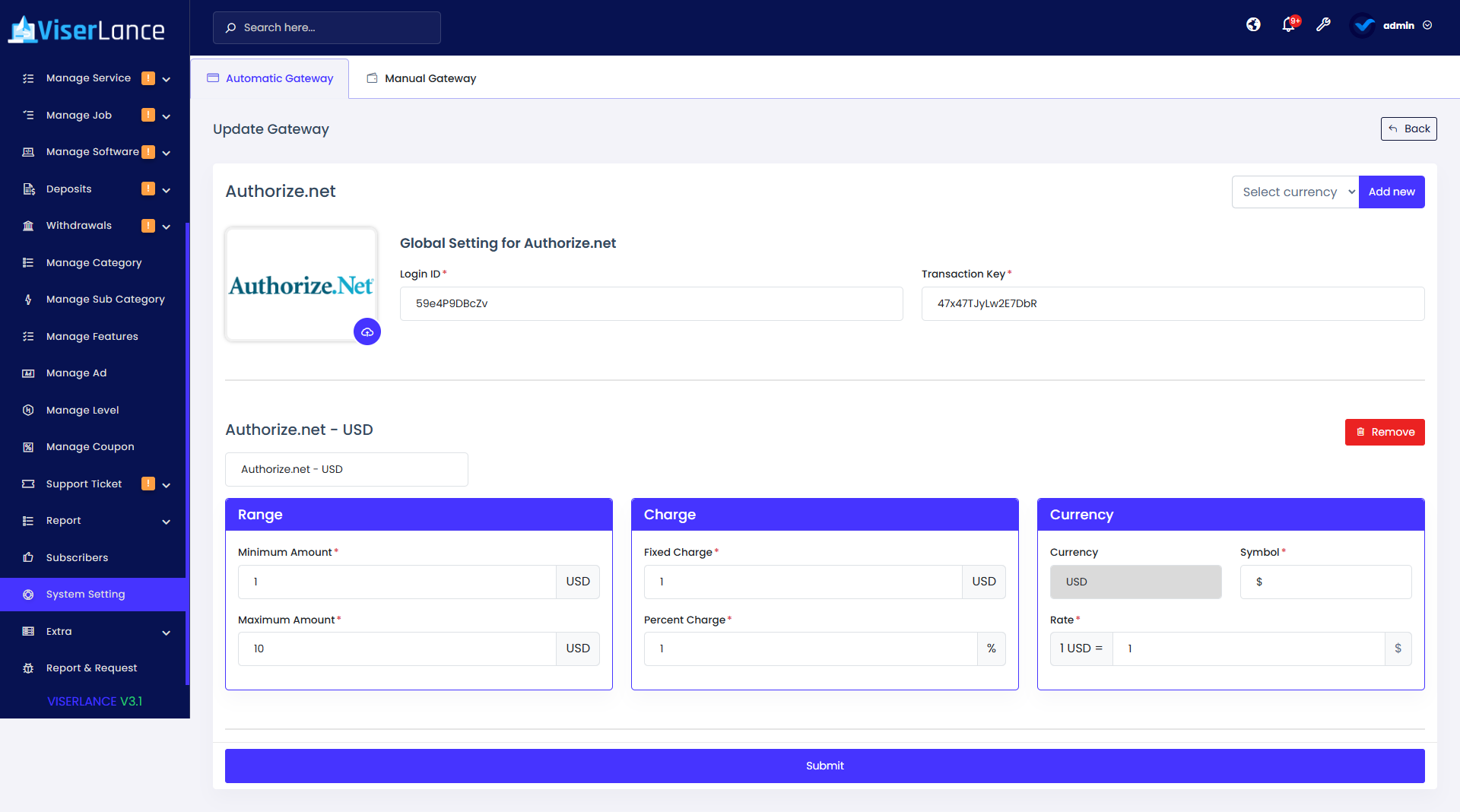Expand the Extra menu chevron
This screenshot has height=812, width=1460.
coord(166,633)
